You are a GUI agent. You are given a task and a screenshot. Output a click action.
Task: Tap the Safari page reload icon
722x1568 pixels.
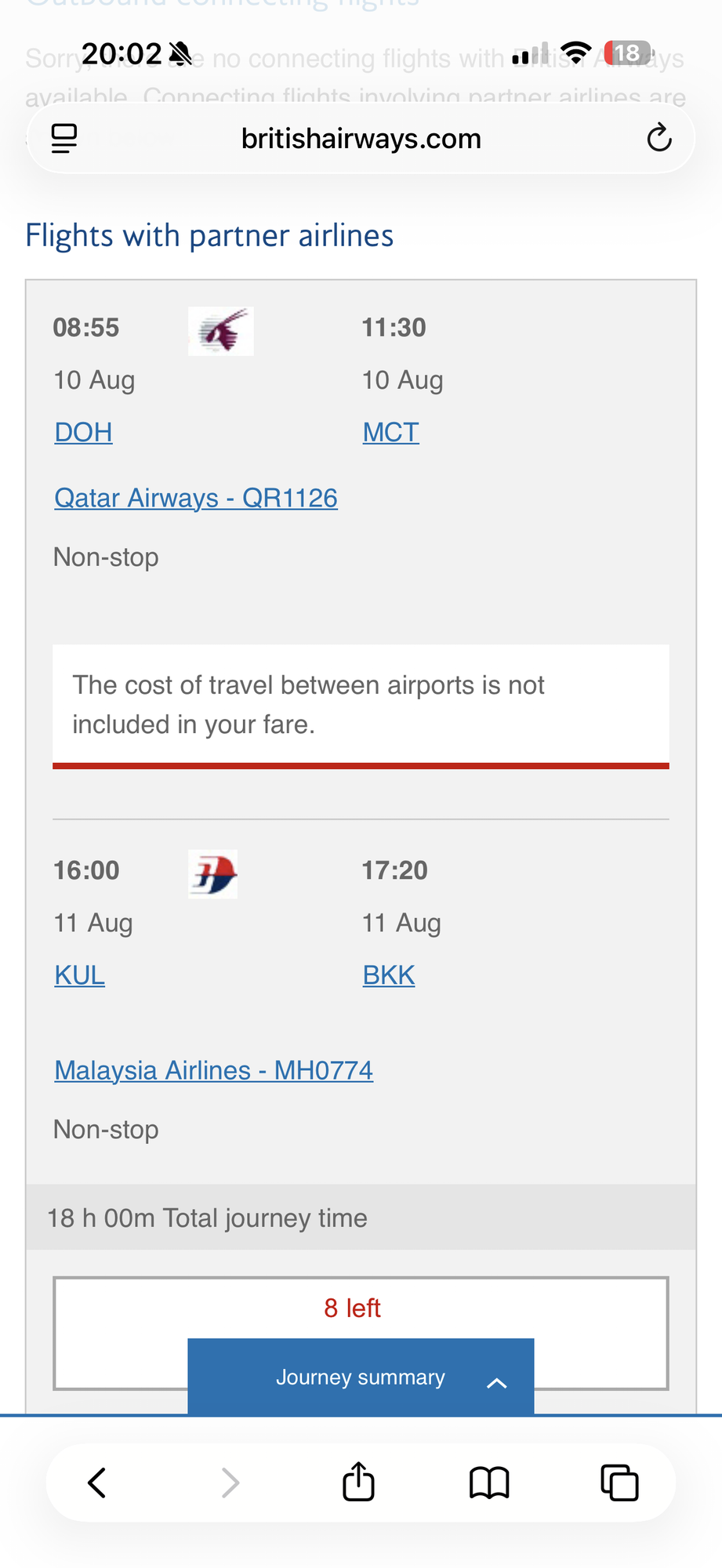659,138
